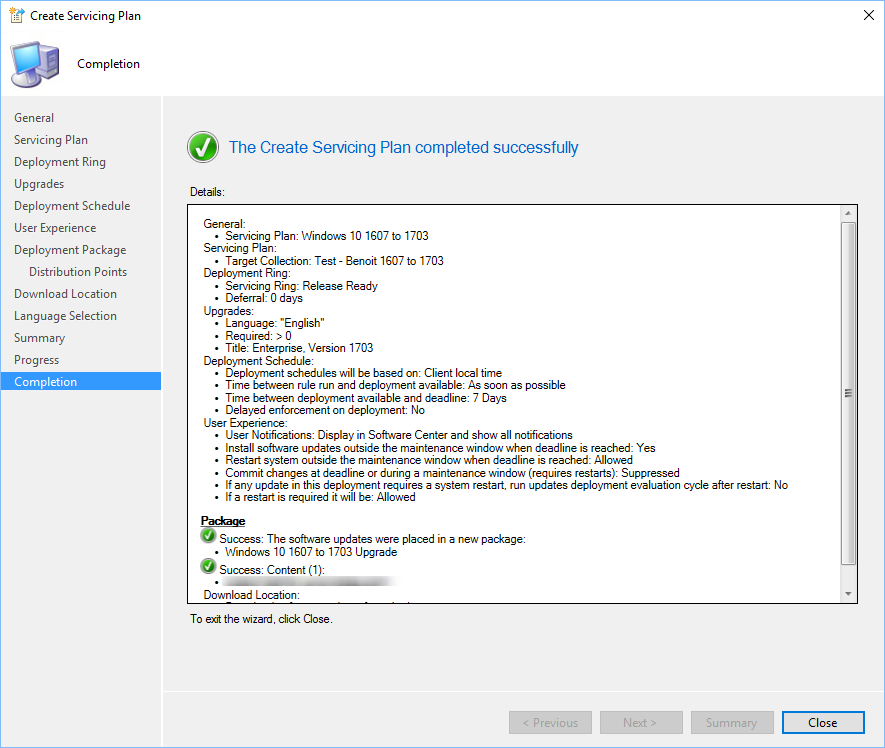The height and width of the screenshot is (748, 885).
Task: Select the Deployment Schedule step
Action: 72,206
